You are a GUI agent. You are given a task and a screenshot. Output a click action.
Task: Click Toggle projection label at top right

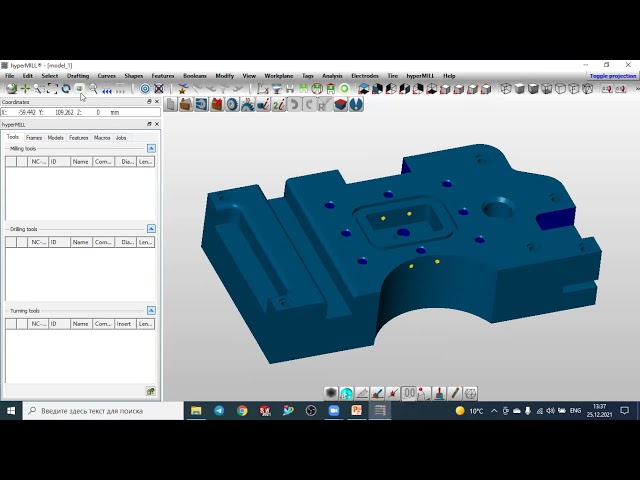click(x=613, y=76)
